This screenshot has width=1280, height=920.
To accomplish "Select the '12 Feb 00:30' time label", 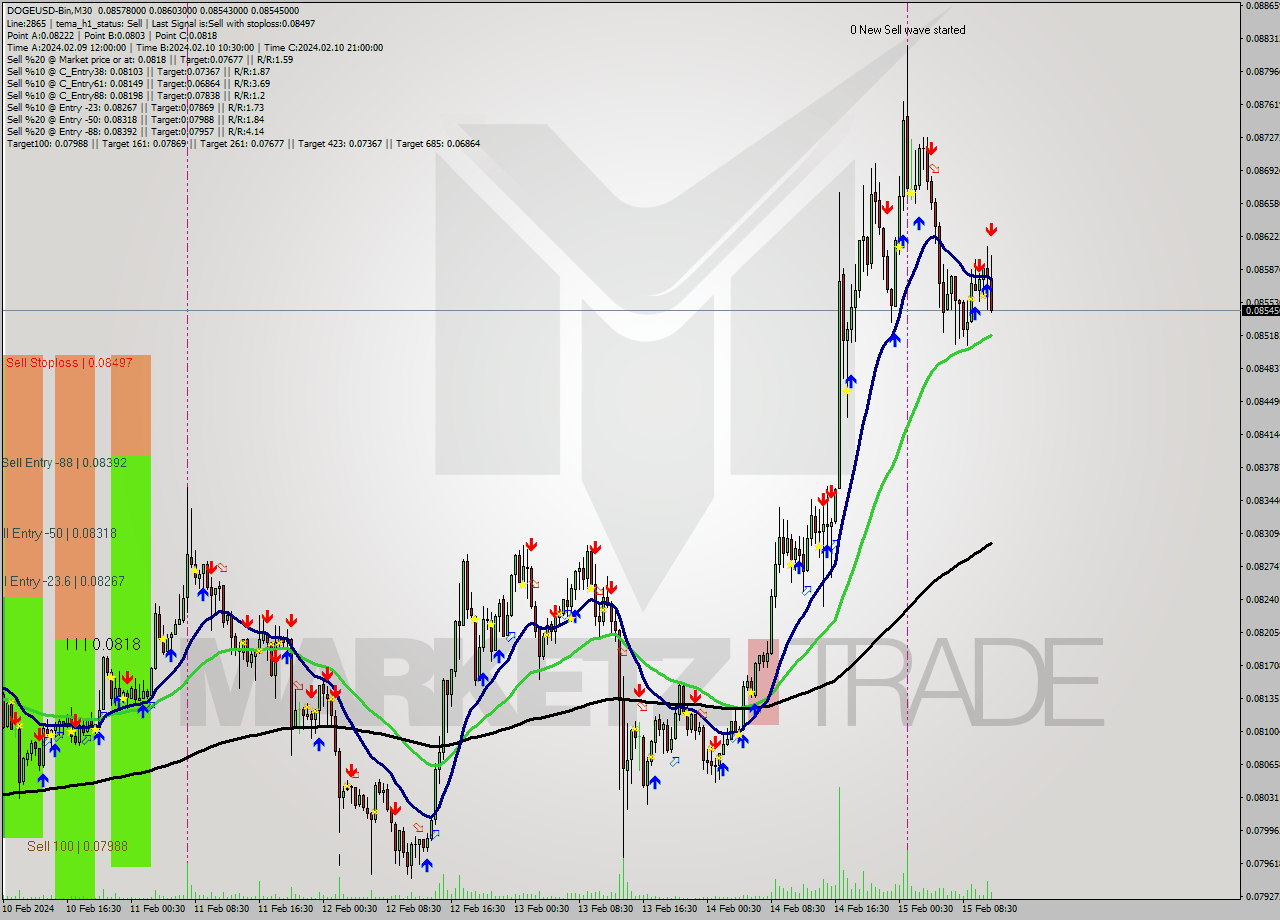I will pyautogui.click(x=350, y=909).
